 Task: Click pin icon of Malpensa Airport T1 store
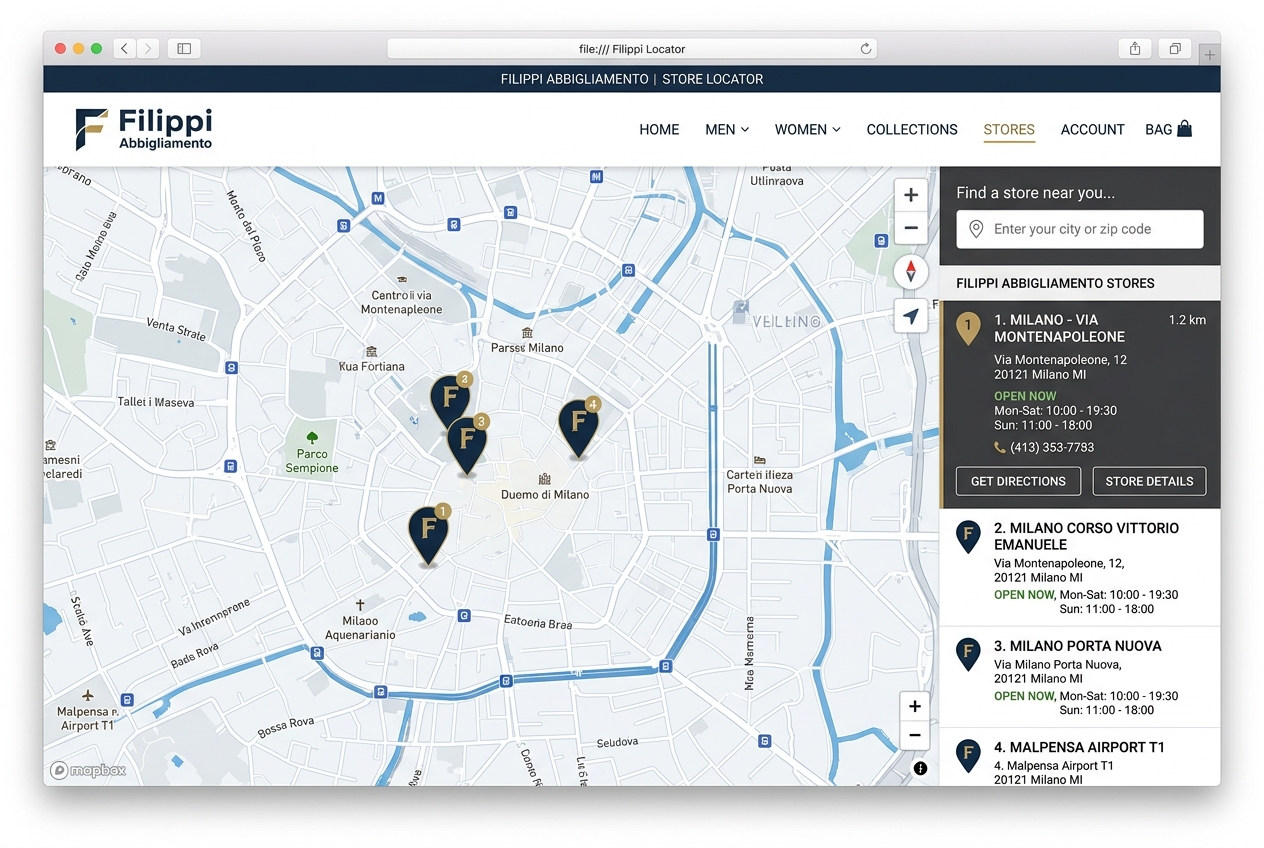pyautogui.click(x=968, y=756)
